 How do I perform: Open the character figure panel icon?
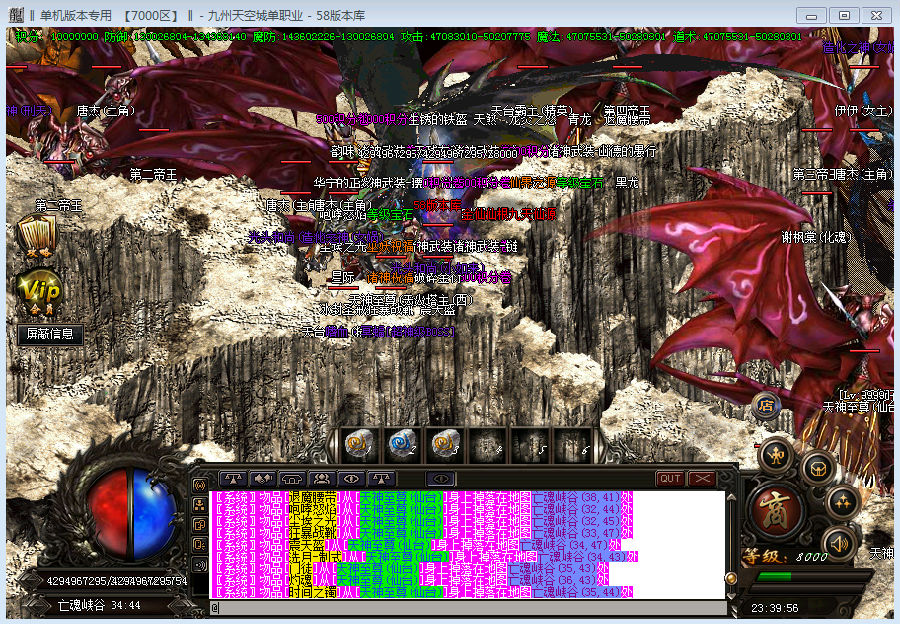pyautogui.click(x=776, y=456)
